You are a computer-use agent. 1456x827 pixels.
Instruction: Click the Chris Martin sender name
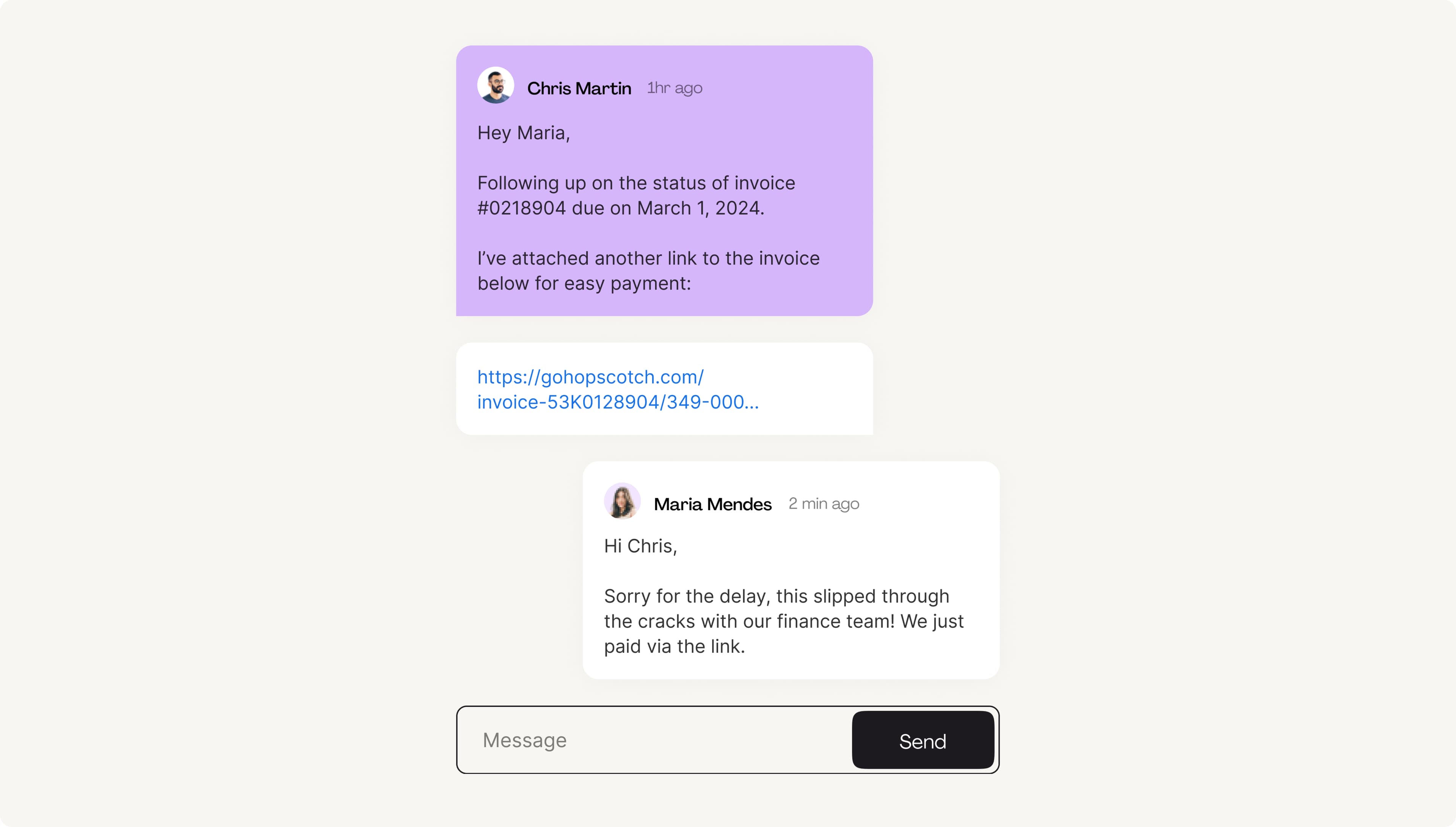click(579, 89)
